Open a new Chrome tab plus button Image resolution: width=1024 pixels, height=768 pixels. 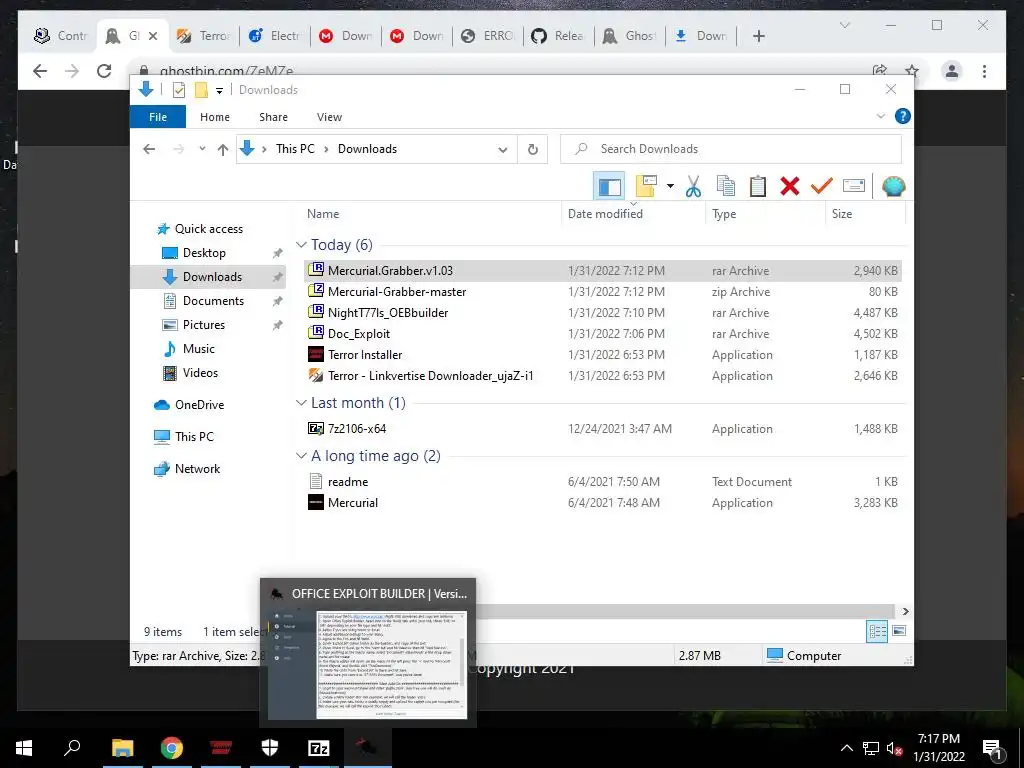point(758,36)
